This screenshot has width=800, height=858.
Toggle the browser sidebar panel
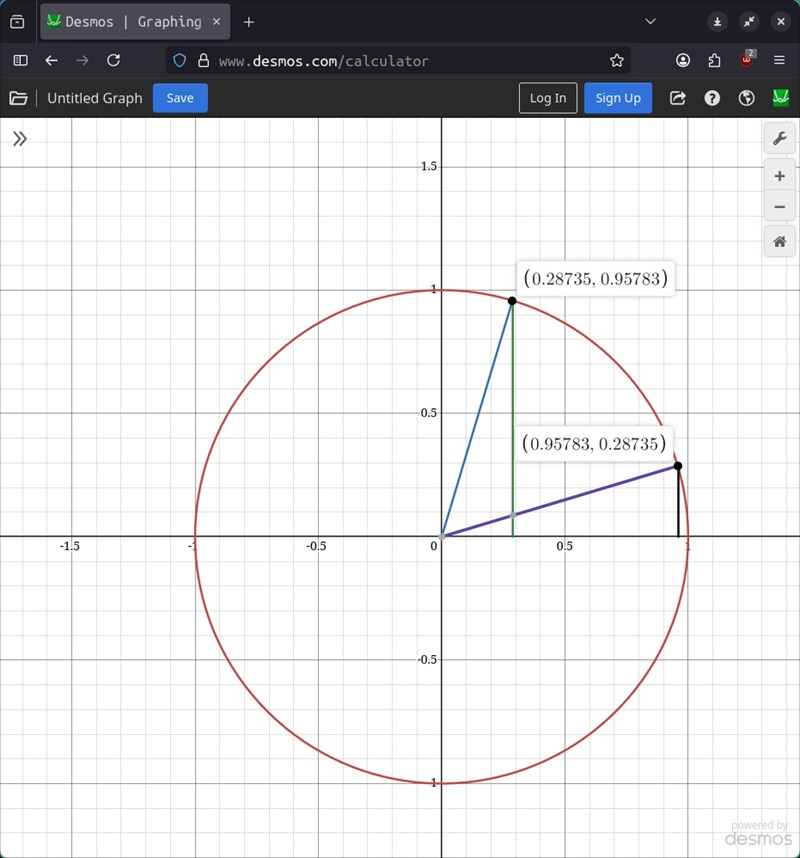pos(20,60)
